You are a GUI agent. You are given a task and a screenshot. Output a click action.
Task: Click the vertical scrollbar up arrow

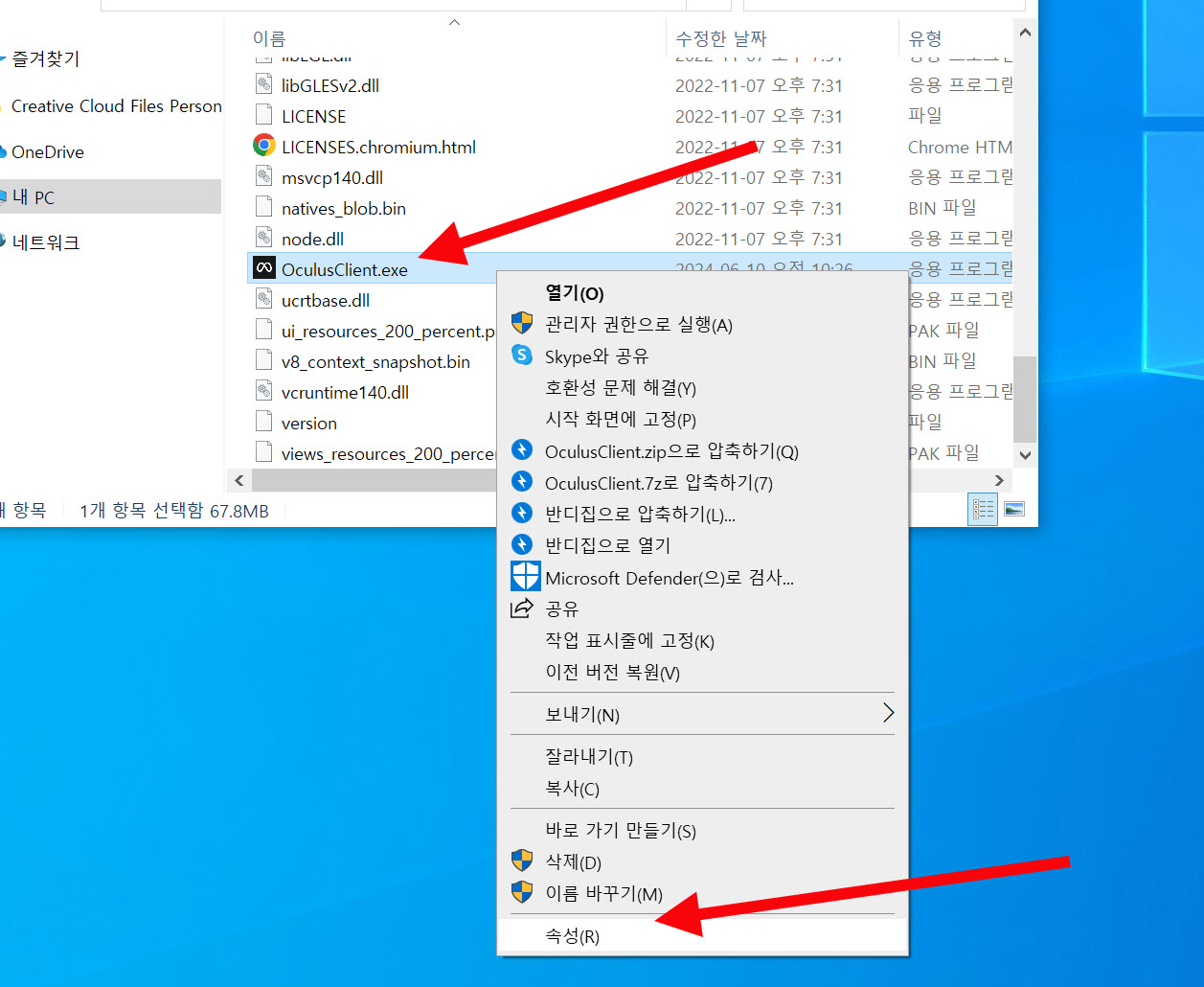click(1025, 33)
